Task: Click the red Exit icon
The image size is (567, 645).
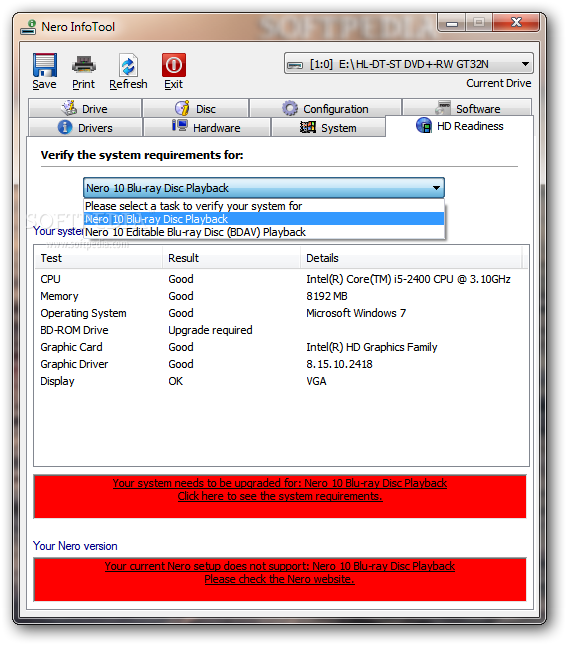Action: 174,65
